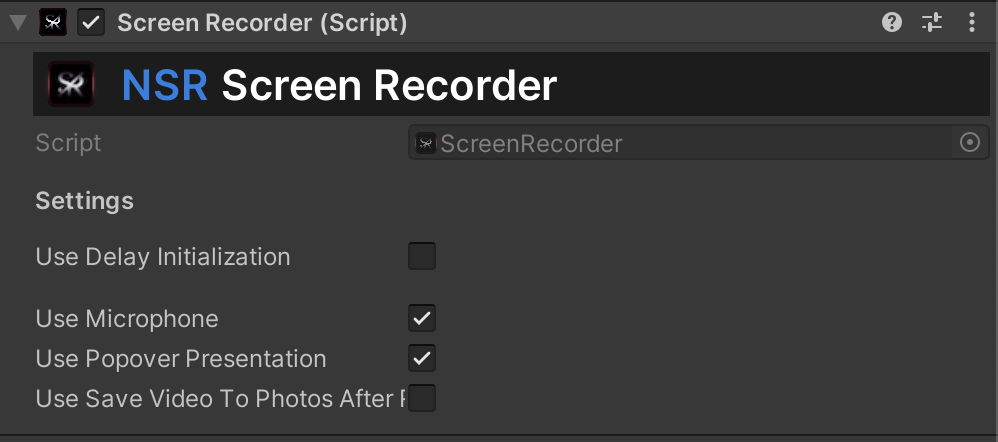This screenshot has width=998, height=442.
Task: Click the Use Microphone label
Action: pos(127,318)
